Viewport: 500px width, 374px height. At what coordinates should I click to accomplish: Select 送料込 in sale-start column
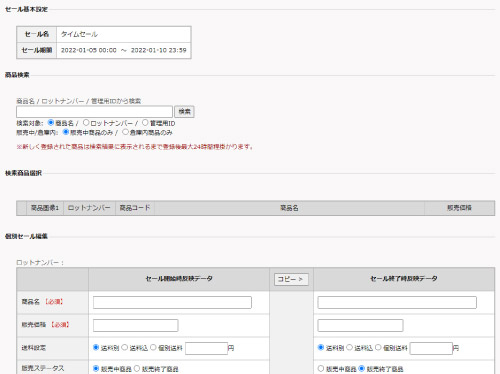(124, 347)
